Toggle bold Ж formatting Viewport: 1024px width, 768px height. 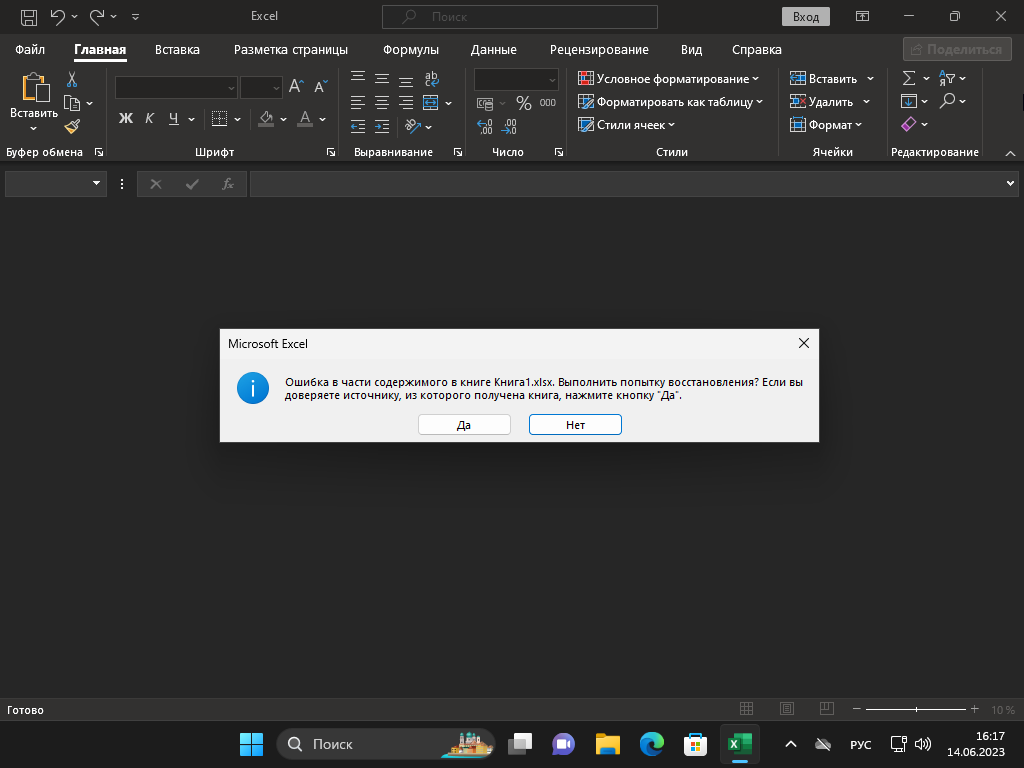[125, 118]
